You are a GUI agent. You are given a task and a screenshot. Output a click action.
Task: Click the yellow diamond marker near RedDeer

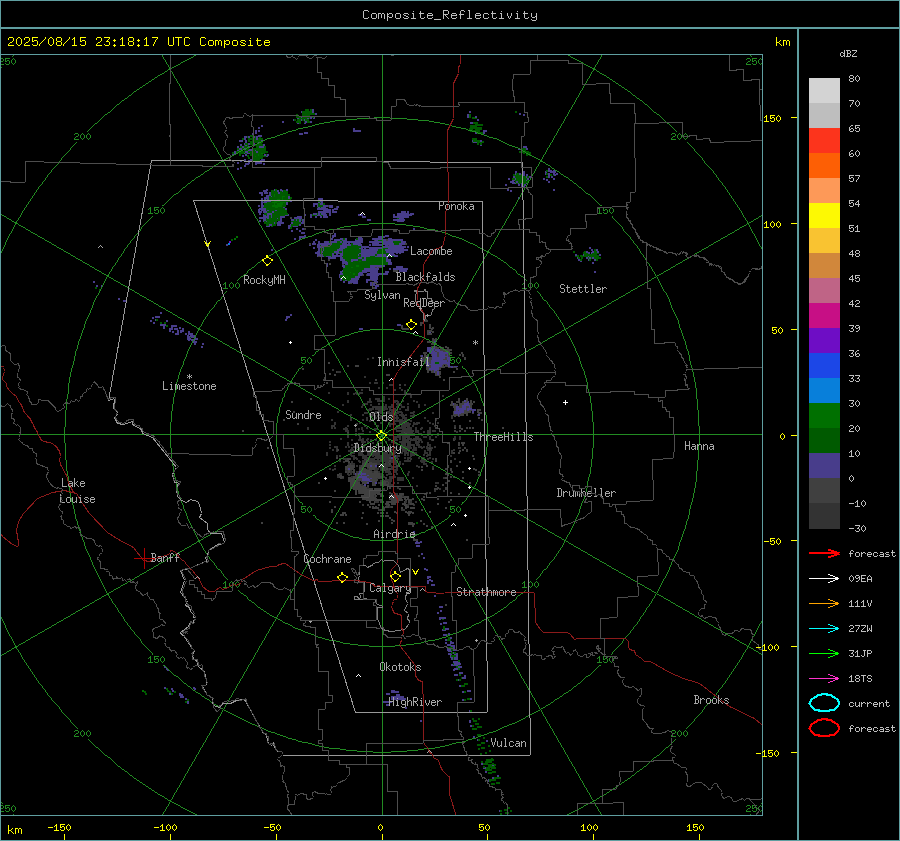pos(411,324)
